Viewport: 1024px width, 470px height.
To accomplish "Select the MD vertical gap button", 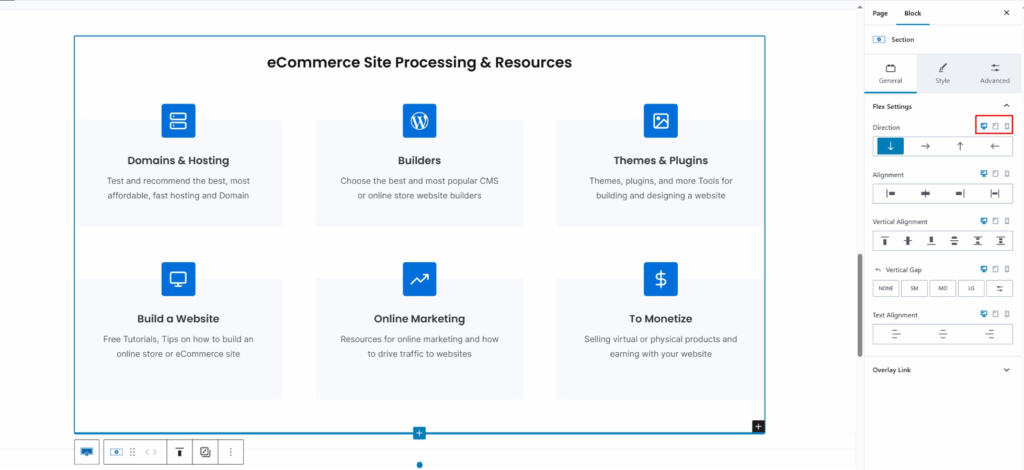I will pyautogui.click(x=942, y=288).
